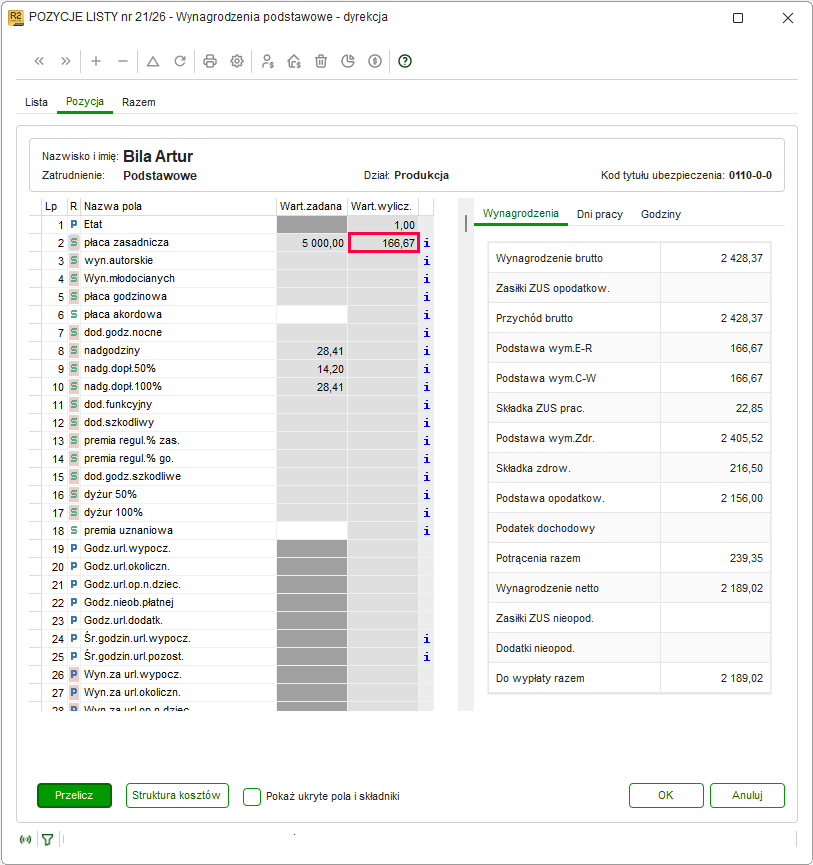Click the filter funnel icon in status bar
Image resolution: width=813 pixels, height=865 pixels.
point(47,840)
